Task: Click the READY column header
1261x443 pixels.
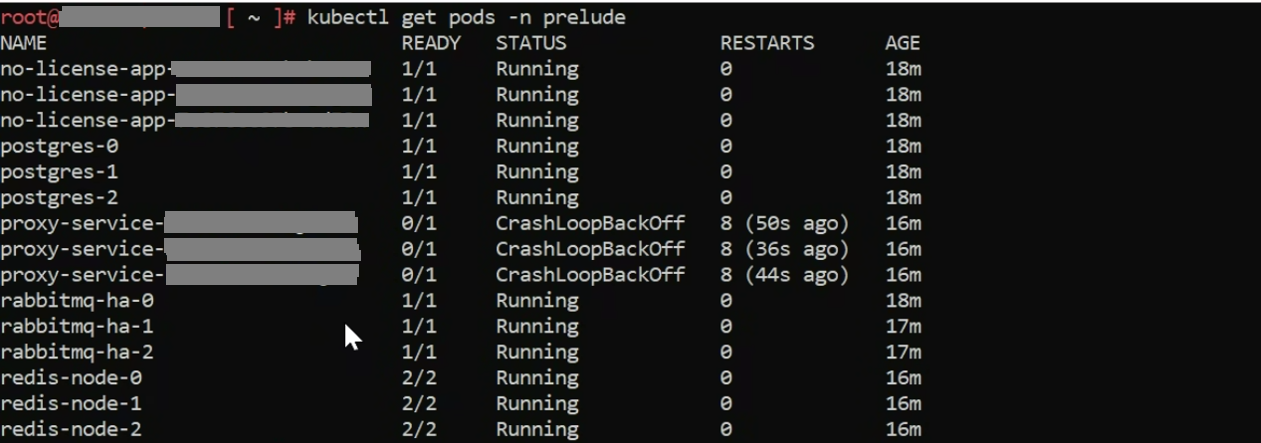Action: (430, 43)
